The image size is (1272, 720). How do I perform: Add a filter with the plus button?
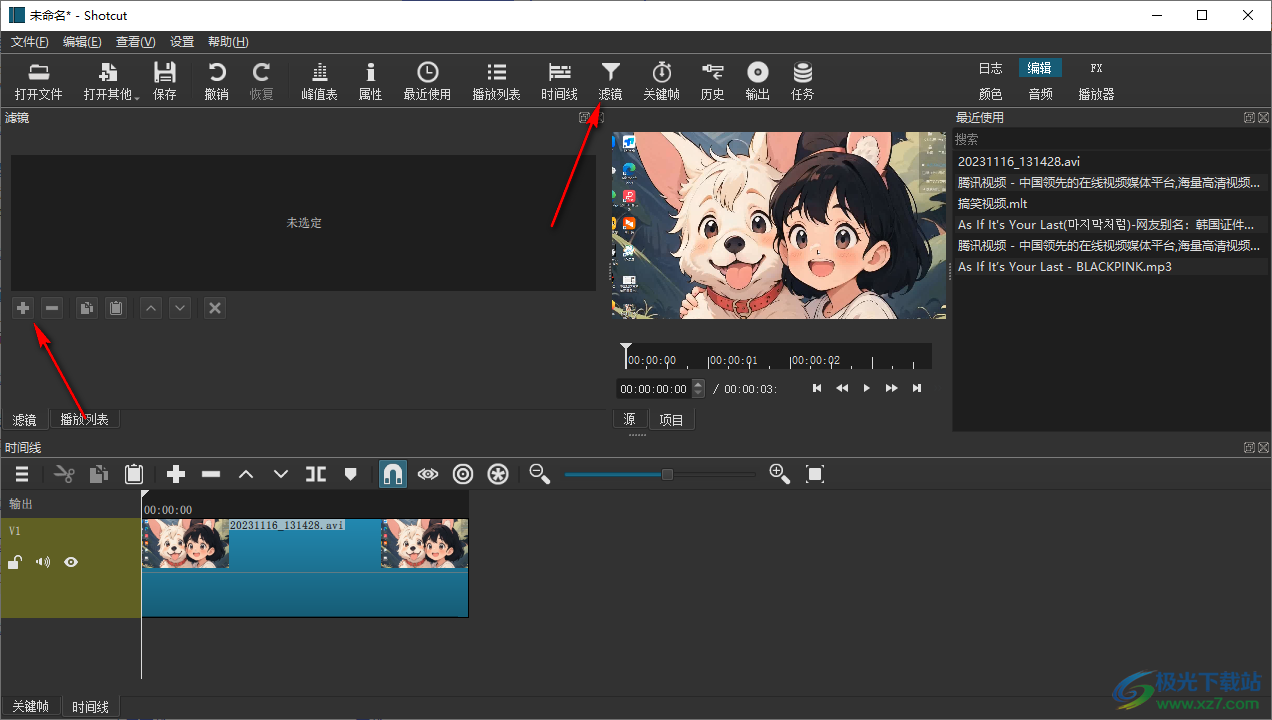coord(23,308)
